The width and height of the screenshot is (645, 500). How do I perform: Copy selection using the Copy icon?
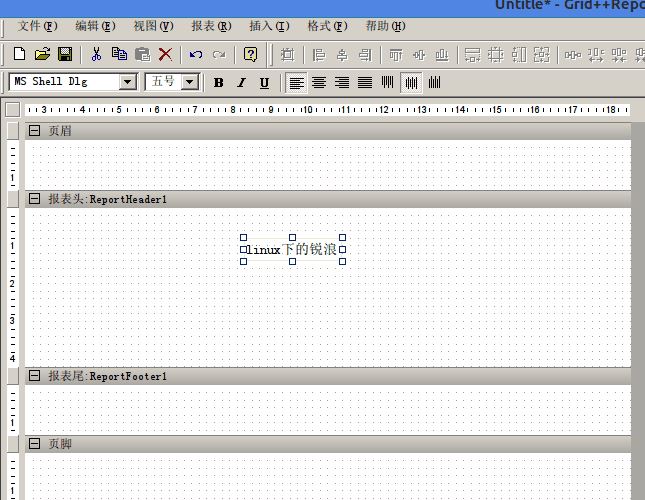pyautogui.click(x=119, y=54)
